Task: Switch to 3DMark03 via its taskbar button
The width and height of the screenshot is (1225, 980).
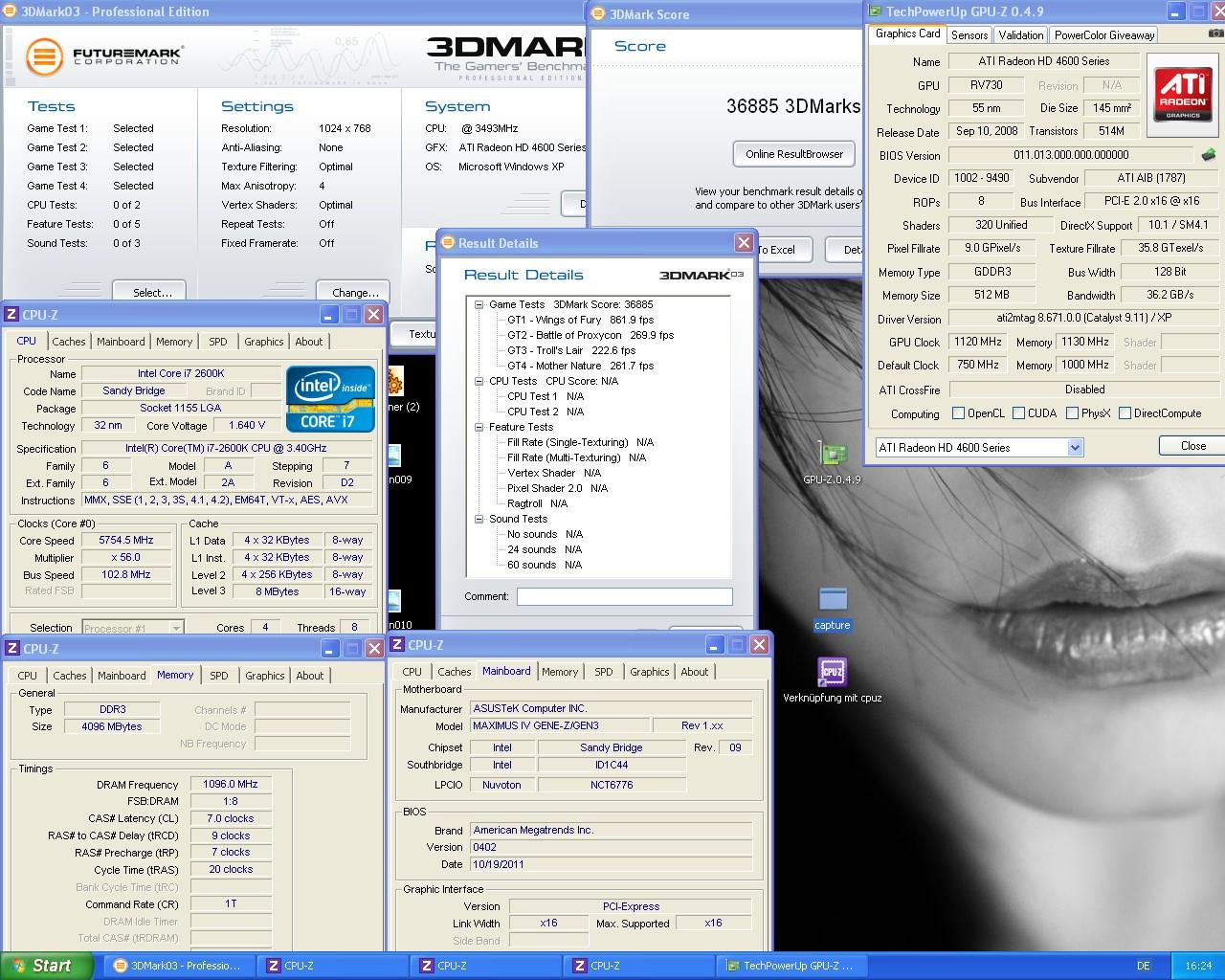Action: (x=179, y=966)
